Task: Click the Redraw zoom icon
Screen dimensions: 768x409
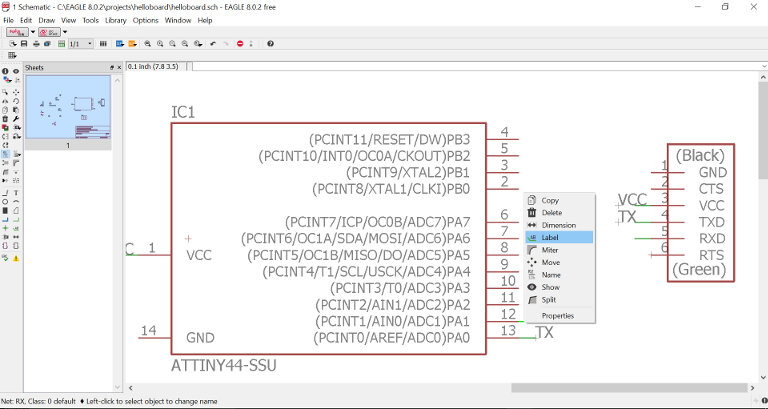Action: pos(185,44)
